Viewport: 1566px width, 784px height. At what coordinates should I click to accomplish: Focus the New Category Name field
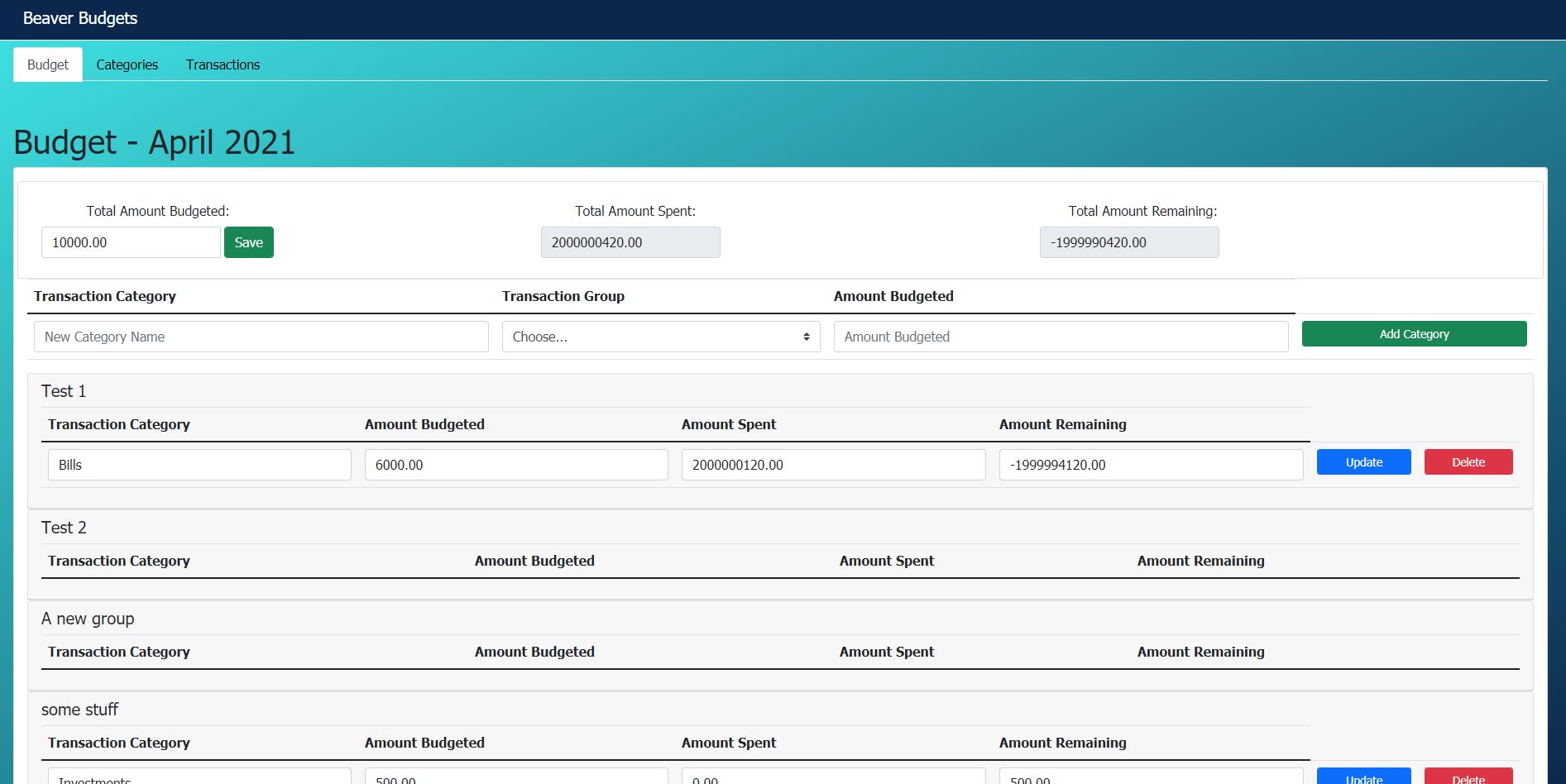click(x=261, y=337)
